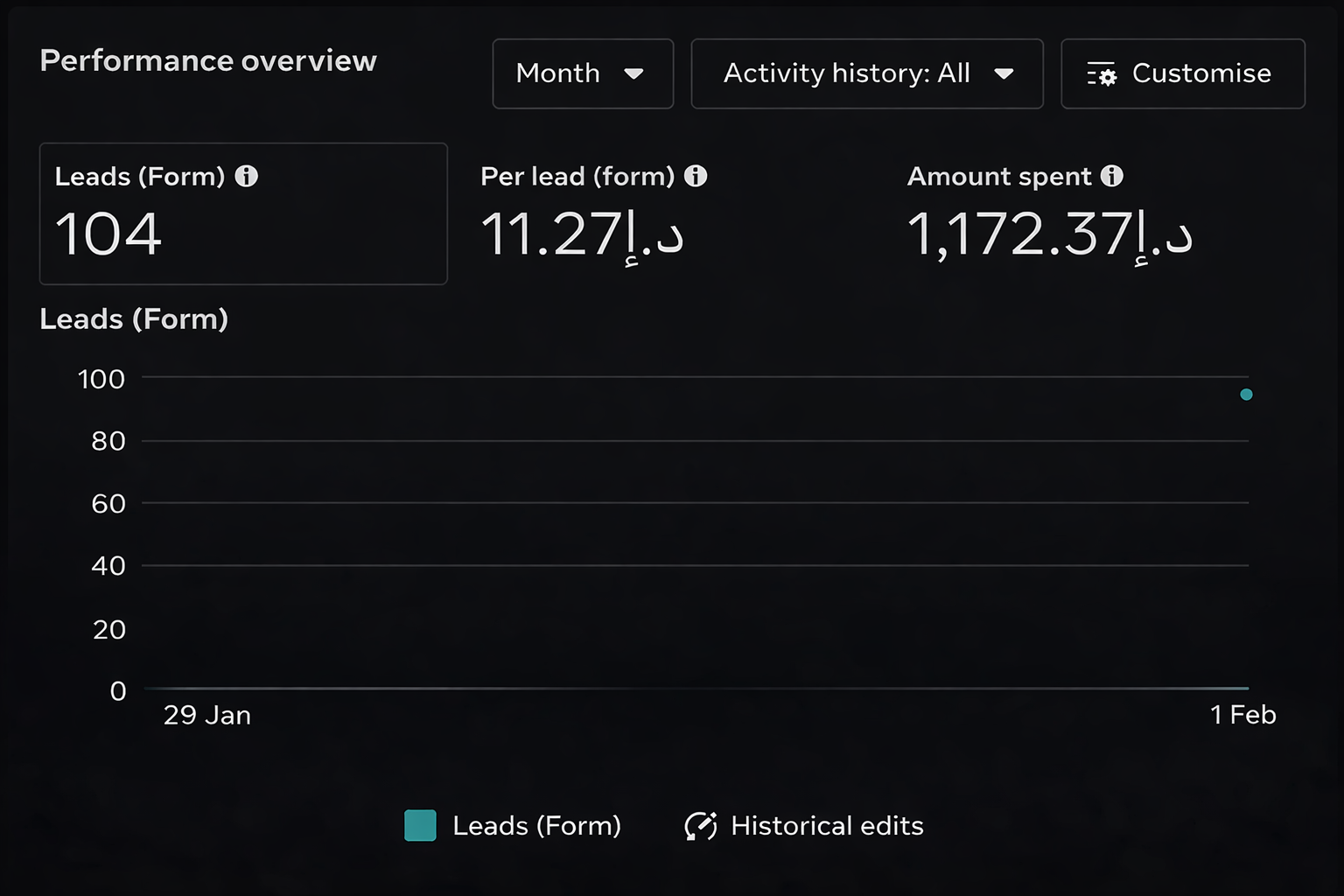This screenshot has width=1344, height=896.
Task: Click the info icon beside Leads (Form)
Action: 247,176
